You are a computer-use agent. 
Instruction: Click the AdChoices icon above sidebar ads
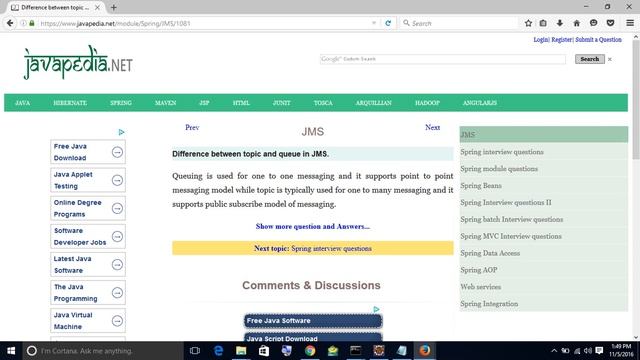[x=121, y=132]
